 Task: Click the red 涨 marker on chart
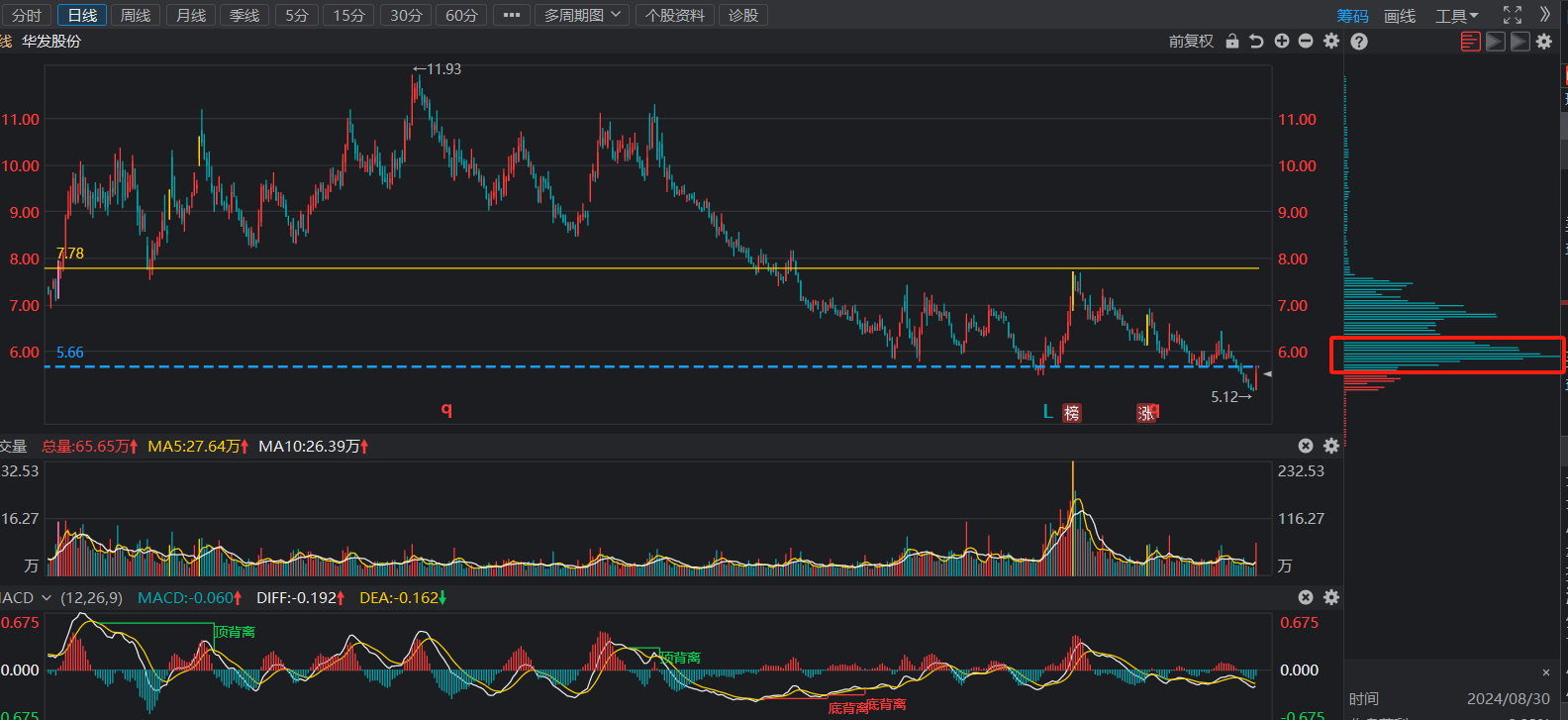click(x=1146, y=413)
